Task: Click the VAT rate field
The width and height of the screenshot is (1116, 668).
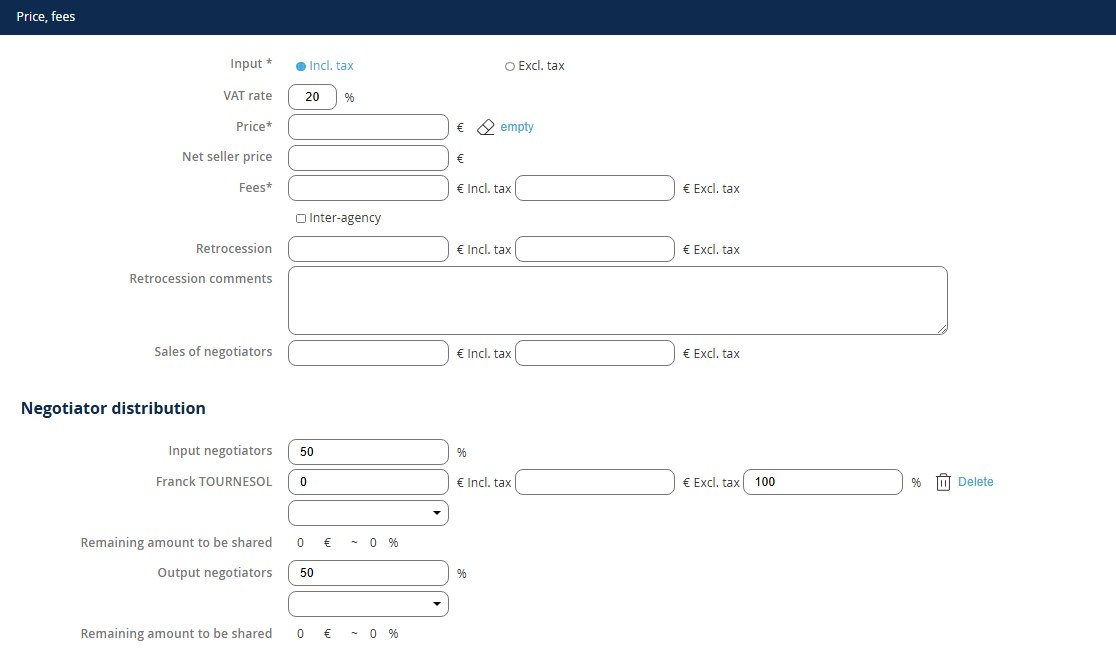Action: 312,97
